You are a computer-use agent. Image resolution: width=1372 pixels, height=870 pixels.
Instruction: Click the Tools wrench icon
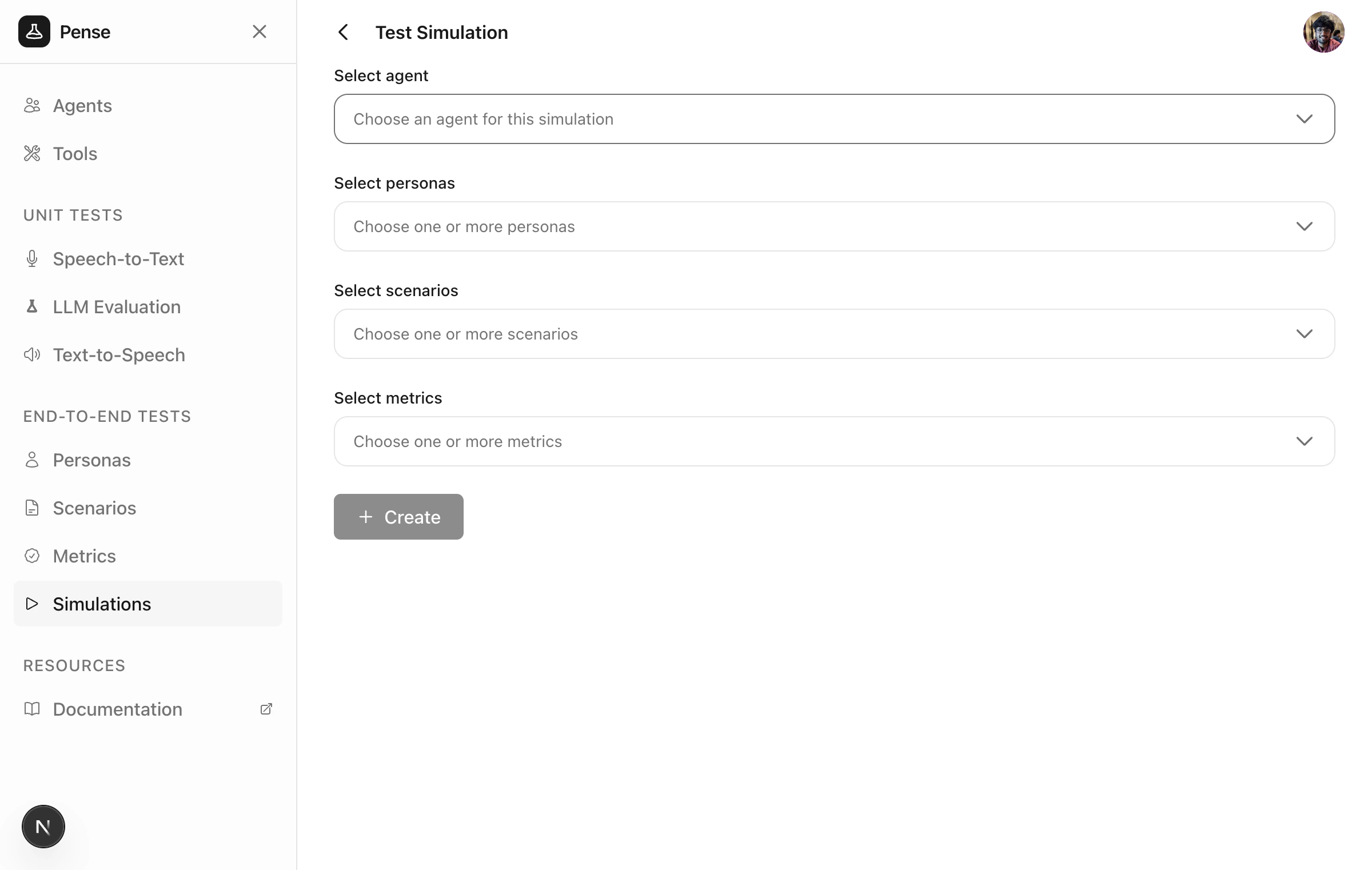(x=32, y=153)
